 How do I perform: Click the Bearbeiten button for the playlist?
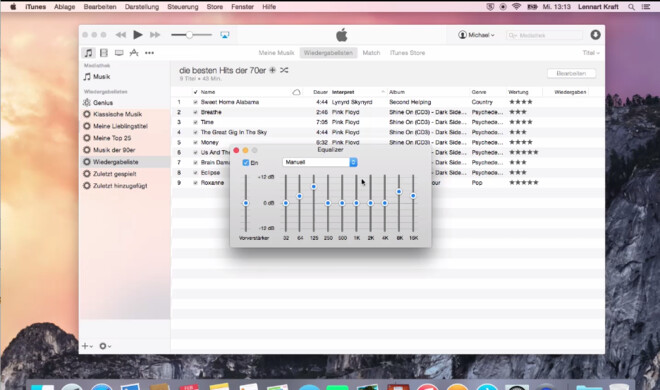571,73
